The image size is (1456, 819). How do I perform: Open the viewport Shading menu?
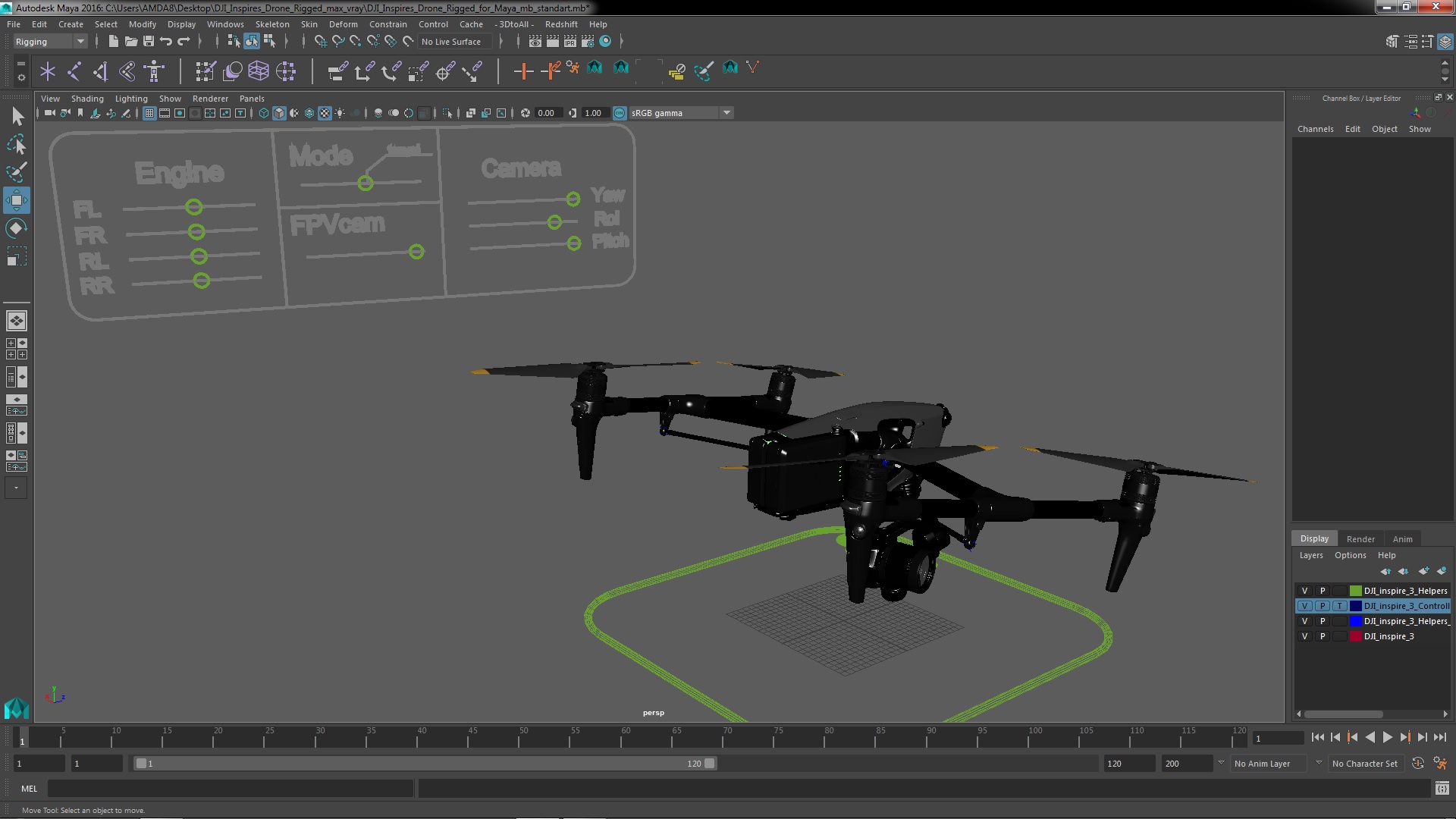click(87, 99)
